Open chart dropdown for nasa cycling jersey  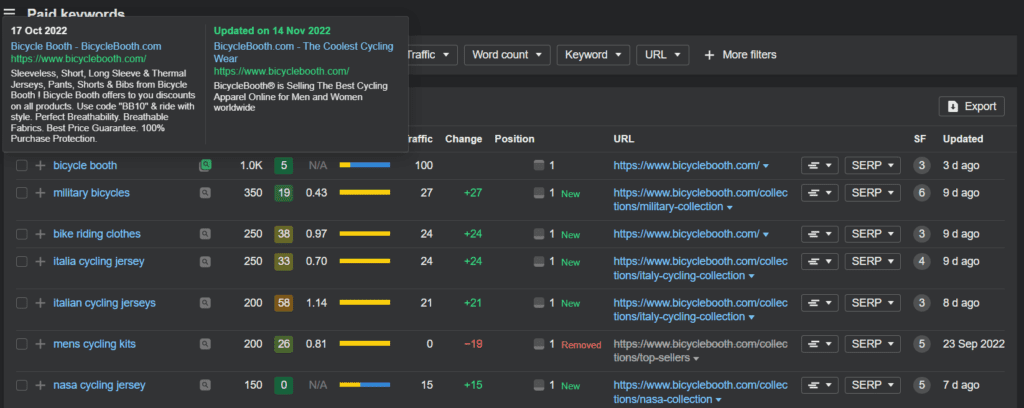pyautogui.click(x=820, y=385)
